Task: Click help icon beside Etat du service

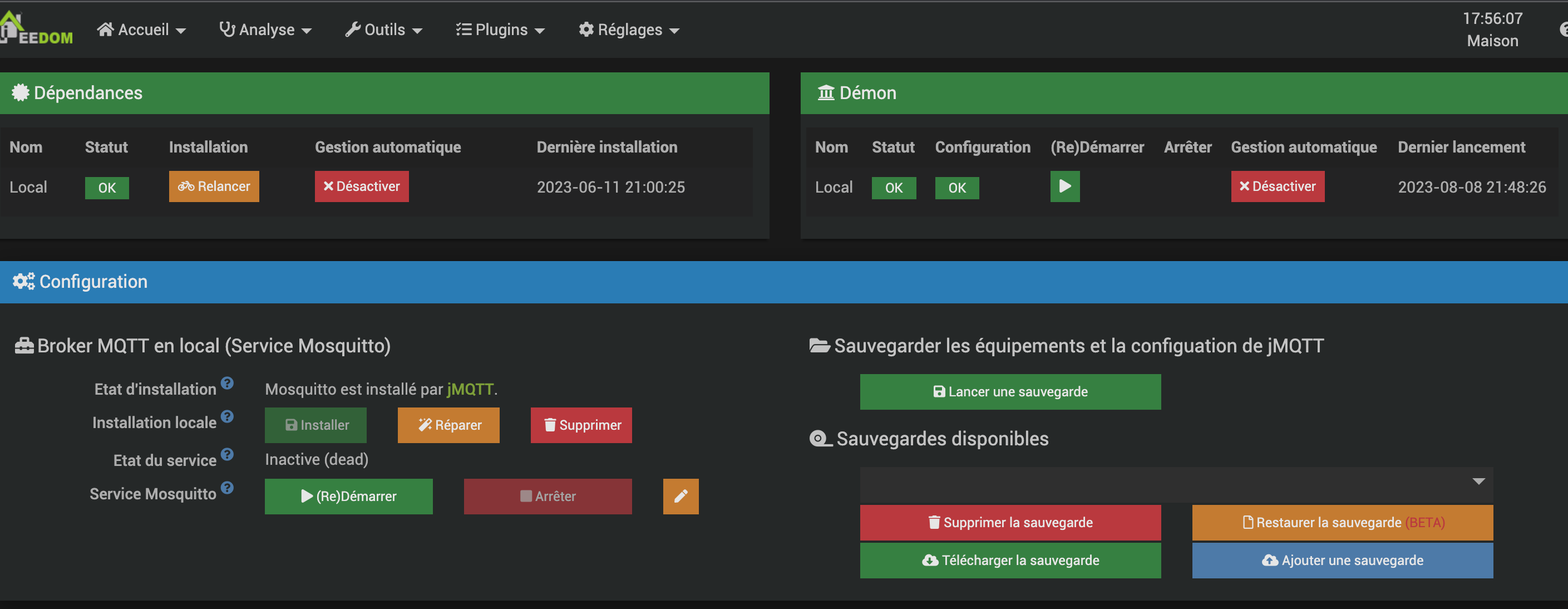Action: (227, 454)
